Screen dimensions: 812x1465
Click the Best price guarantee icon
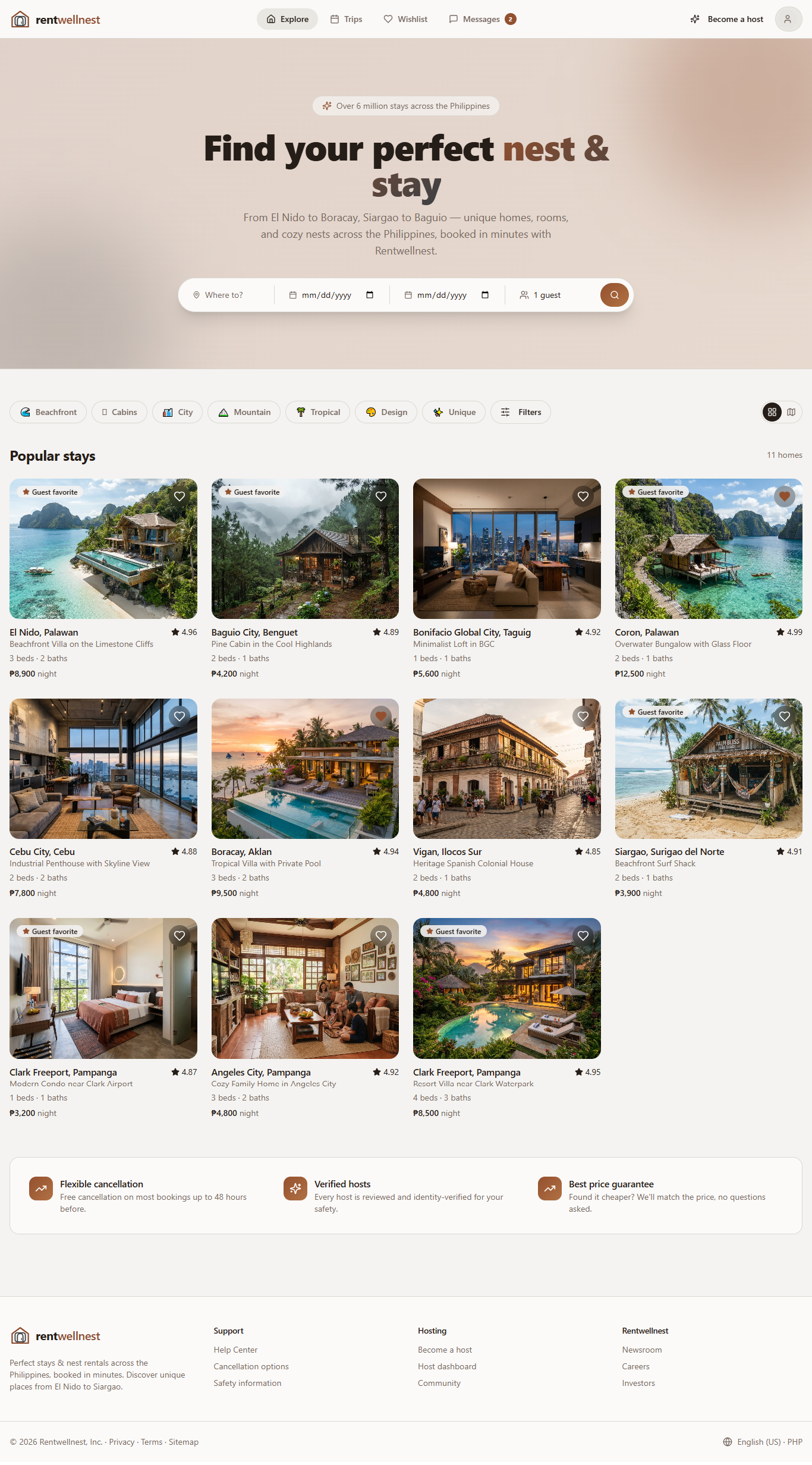tap(550, 1189)
